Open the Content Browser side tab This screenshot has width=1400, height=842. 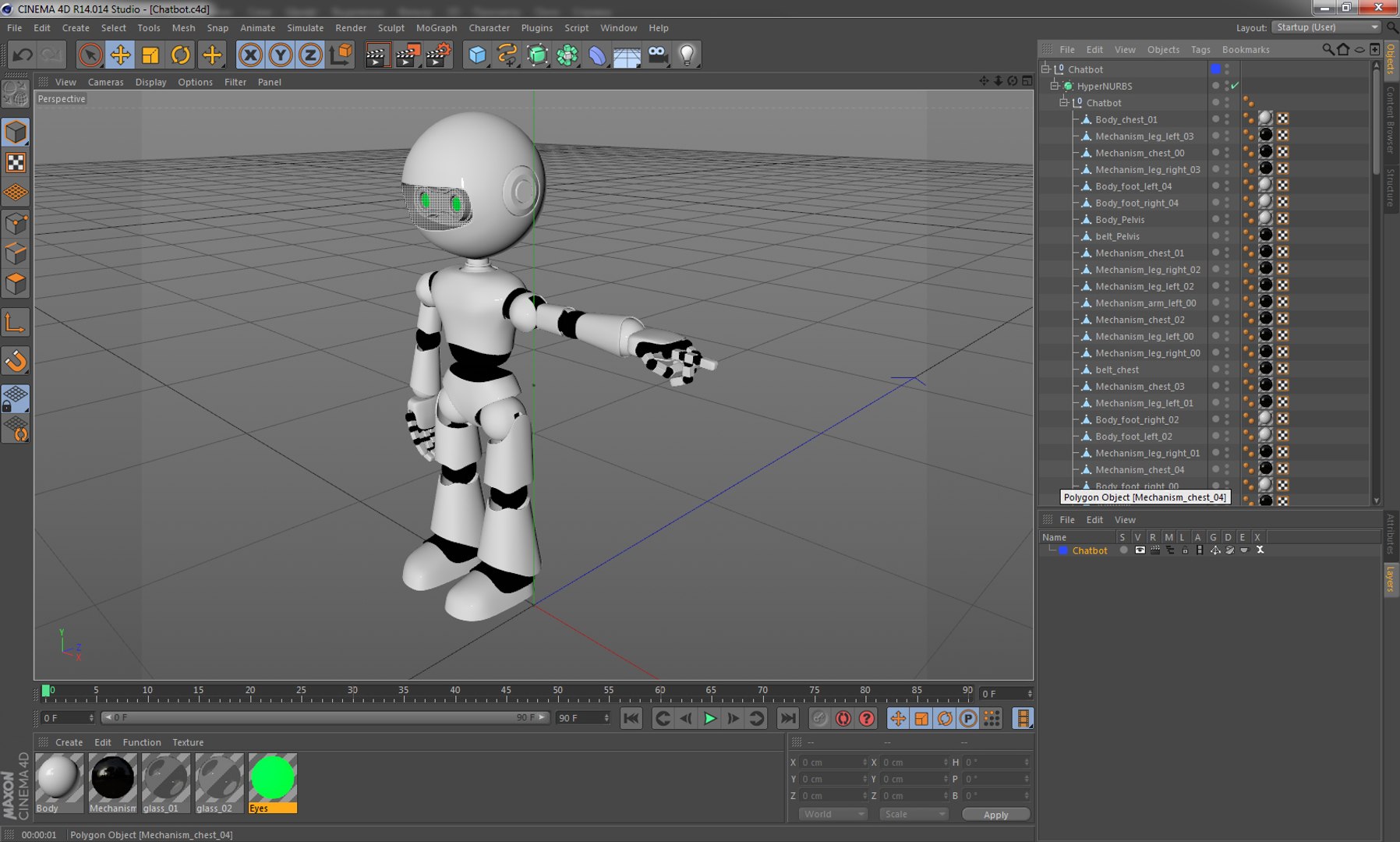pos(1390,119)
